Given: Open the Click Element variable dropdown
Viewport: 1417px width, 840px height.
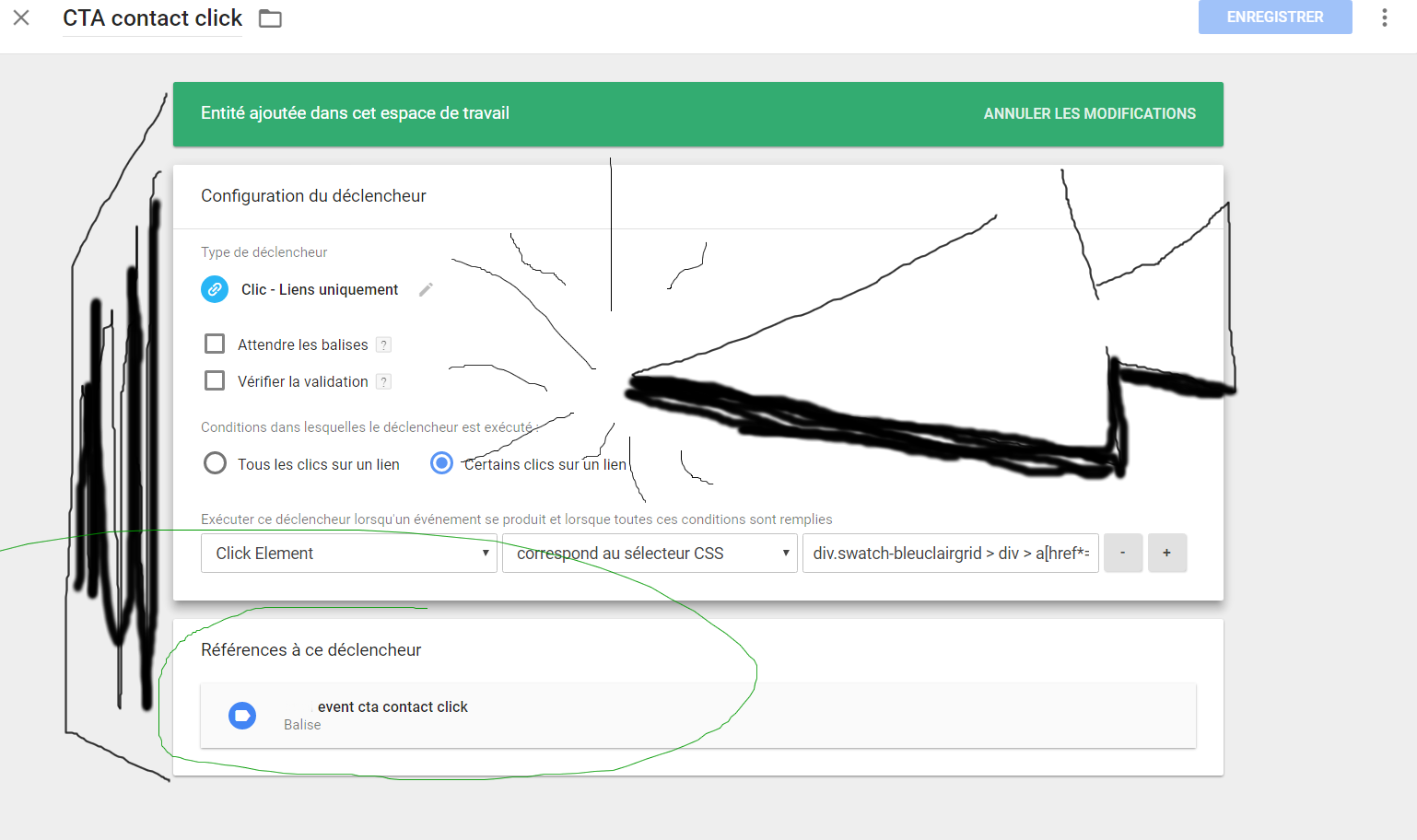Looking at the screenshot, I should (x=349, y=554).
